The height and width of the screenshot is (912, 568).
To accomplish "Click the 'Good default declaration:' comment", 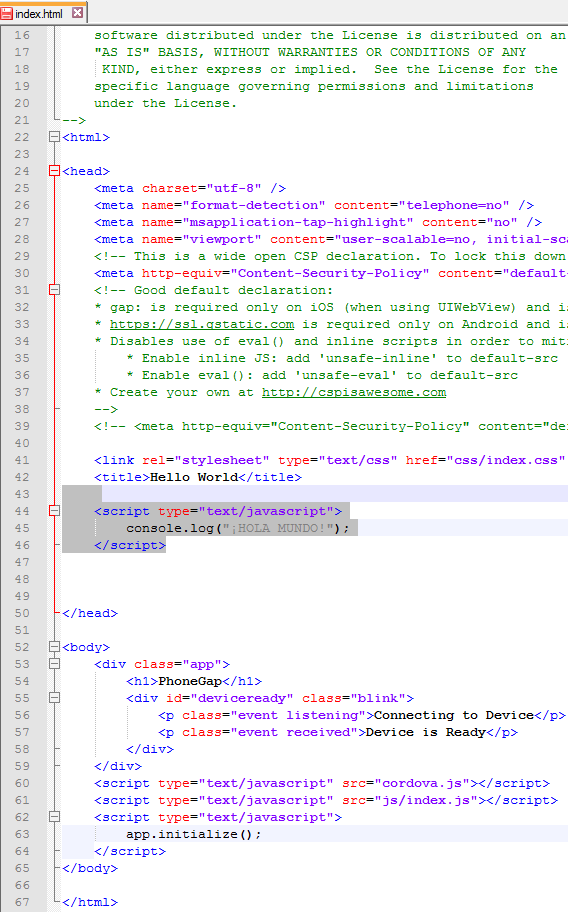I will pos(234,290).
